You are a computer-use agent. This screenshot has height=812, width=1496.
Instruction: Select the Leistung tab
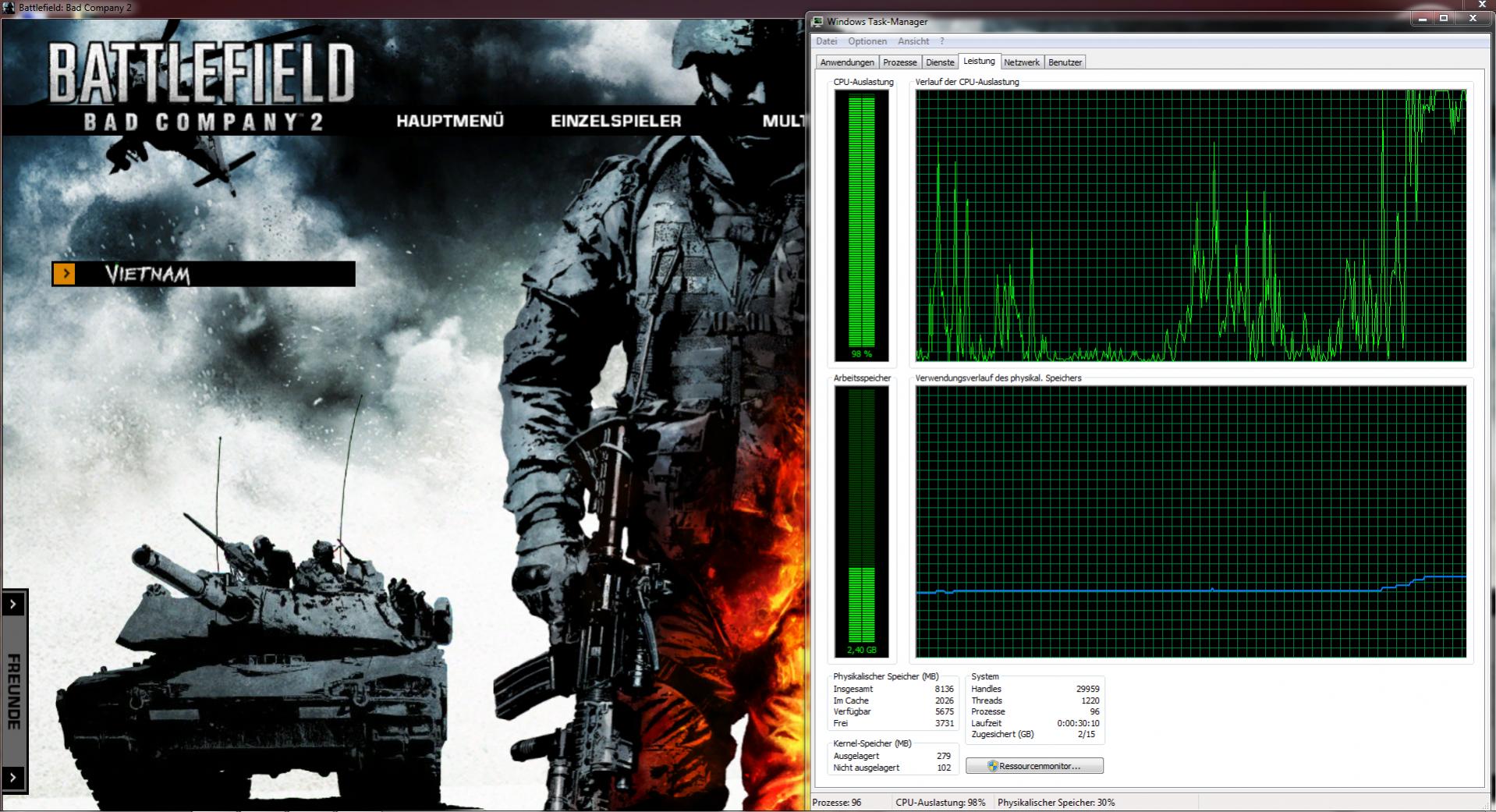(979, 61)
